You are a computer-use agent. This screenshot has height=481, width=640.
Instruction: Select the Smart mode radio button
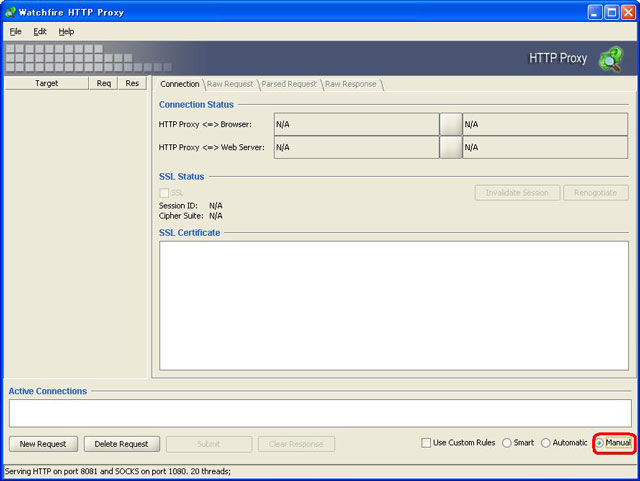pos(508,443)
